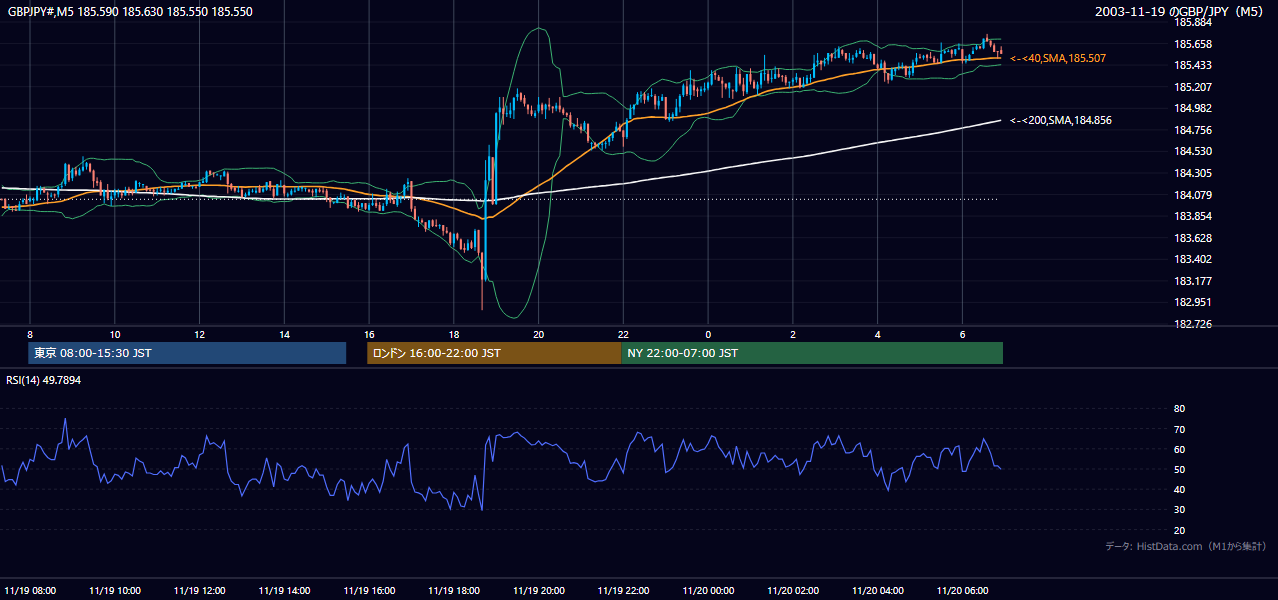Click the hour label 8 on time axis
This screenshot has width=1278, height=600.
click(x=30, y=334)
